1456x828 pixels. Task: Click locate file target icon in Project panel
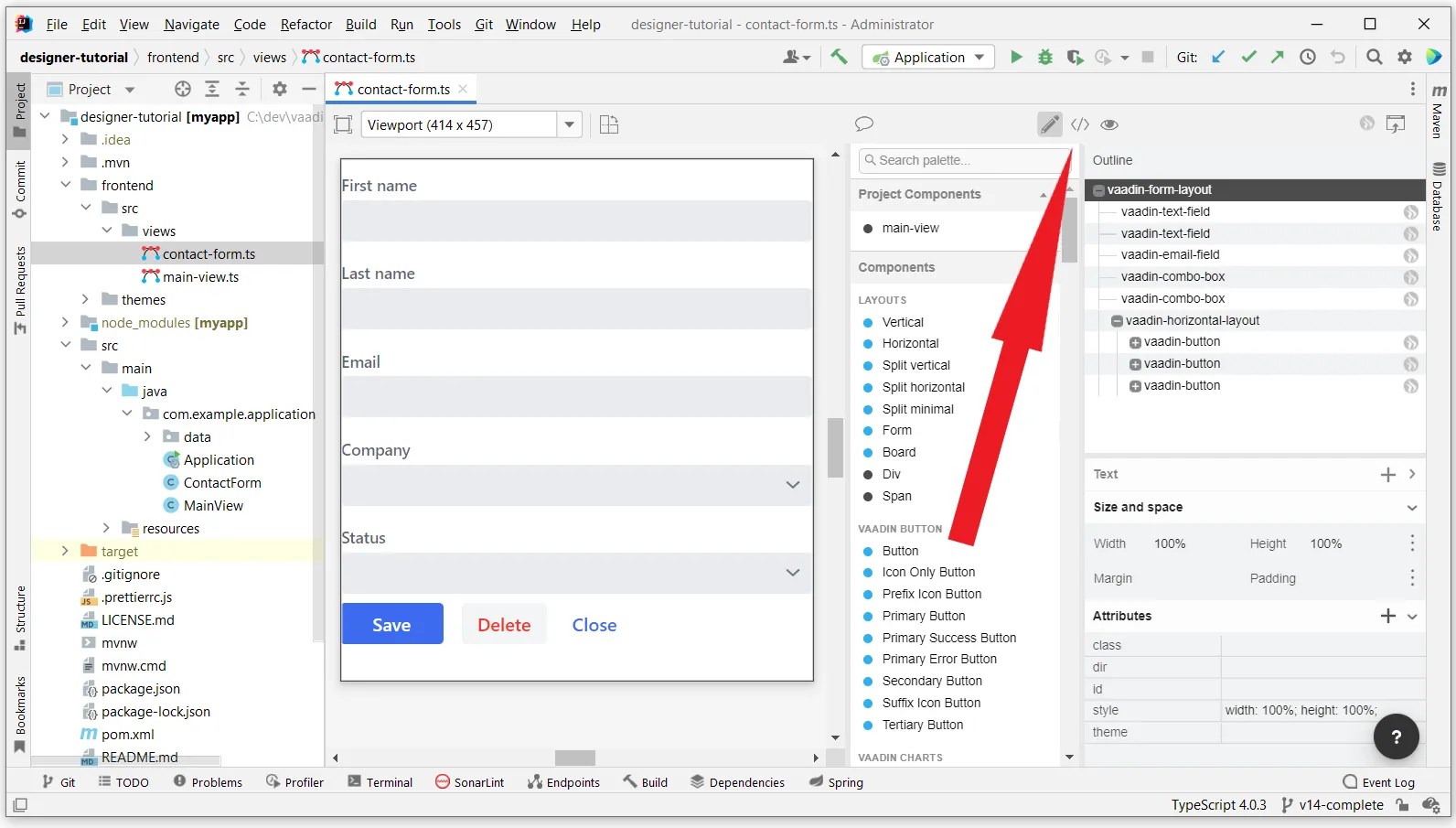pyautogui.click(x=183, y=89)
